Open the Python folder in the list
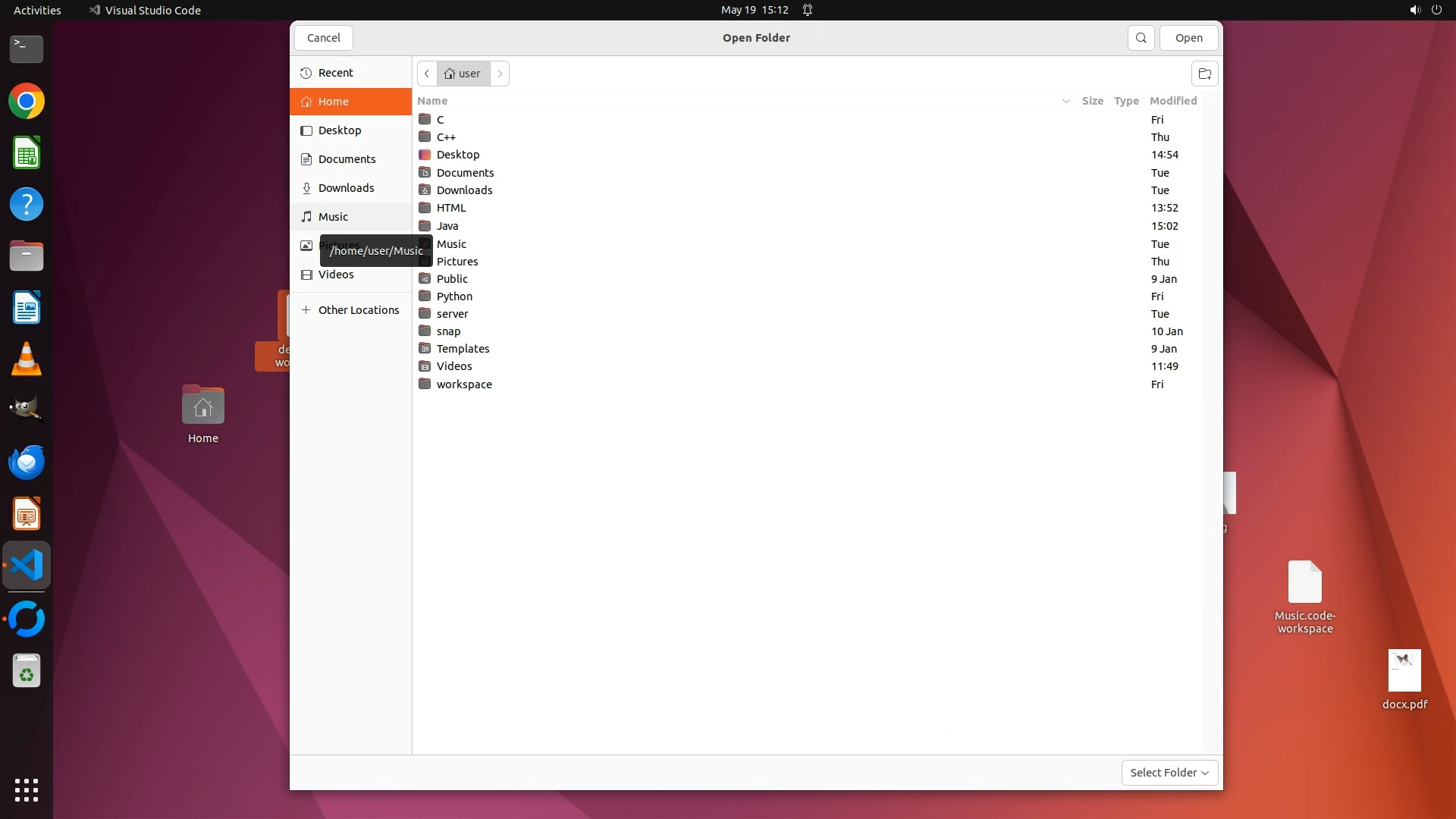This screenshot has height=819, width=1456. (x=454, y=297)
